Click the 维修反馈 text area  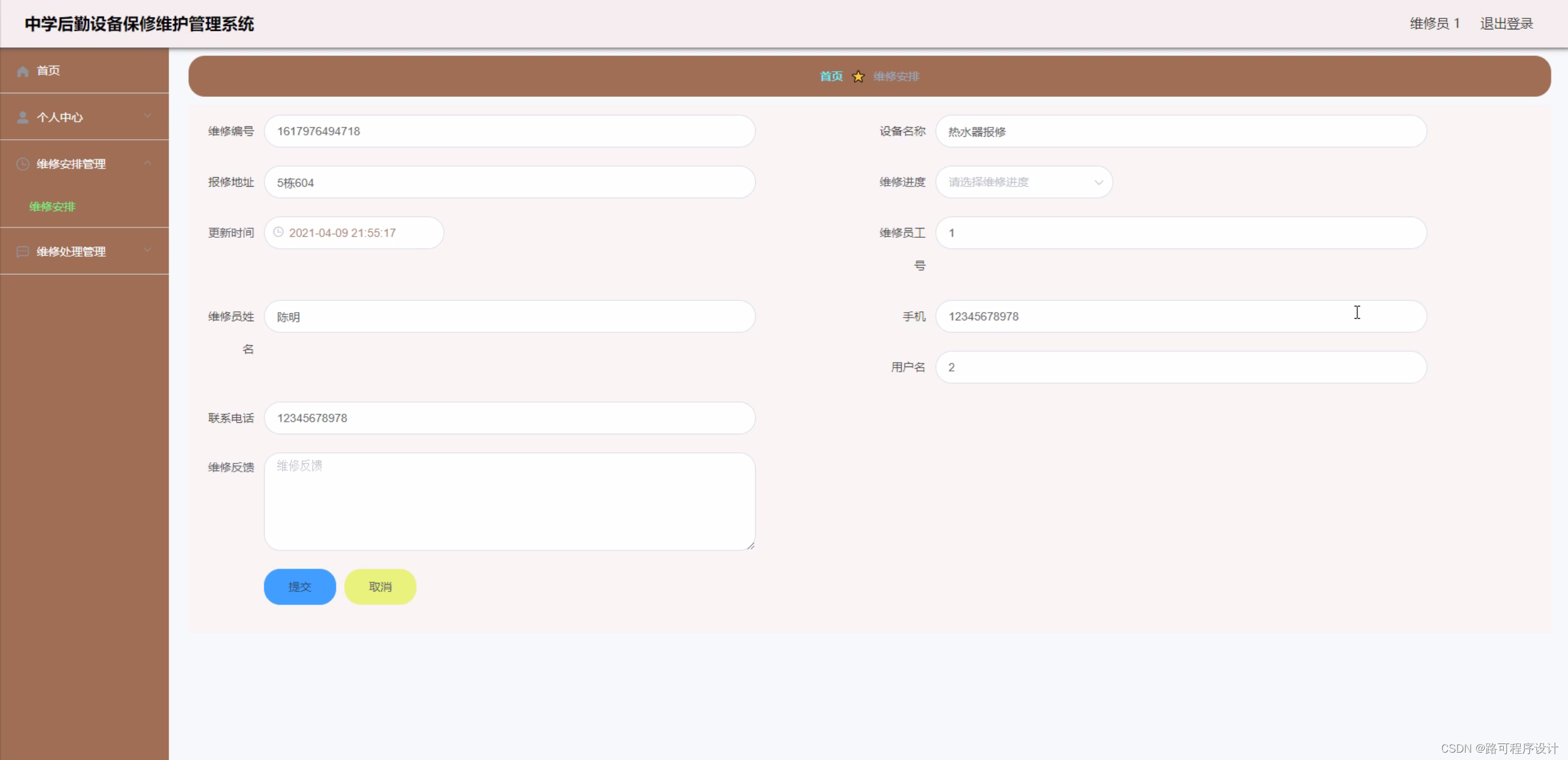(509, 501)
